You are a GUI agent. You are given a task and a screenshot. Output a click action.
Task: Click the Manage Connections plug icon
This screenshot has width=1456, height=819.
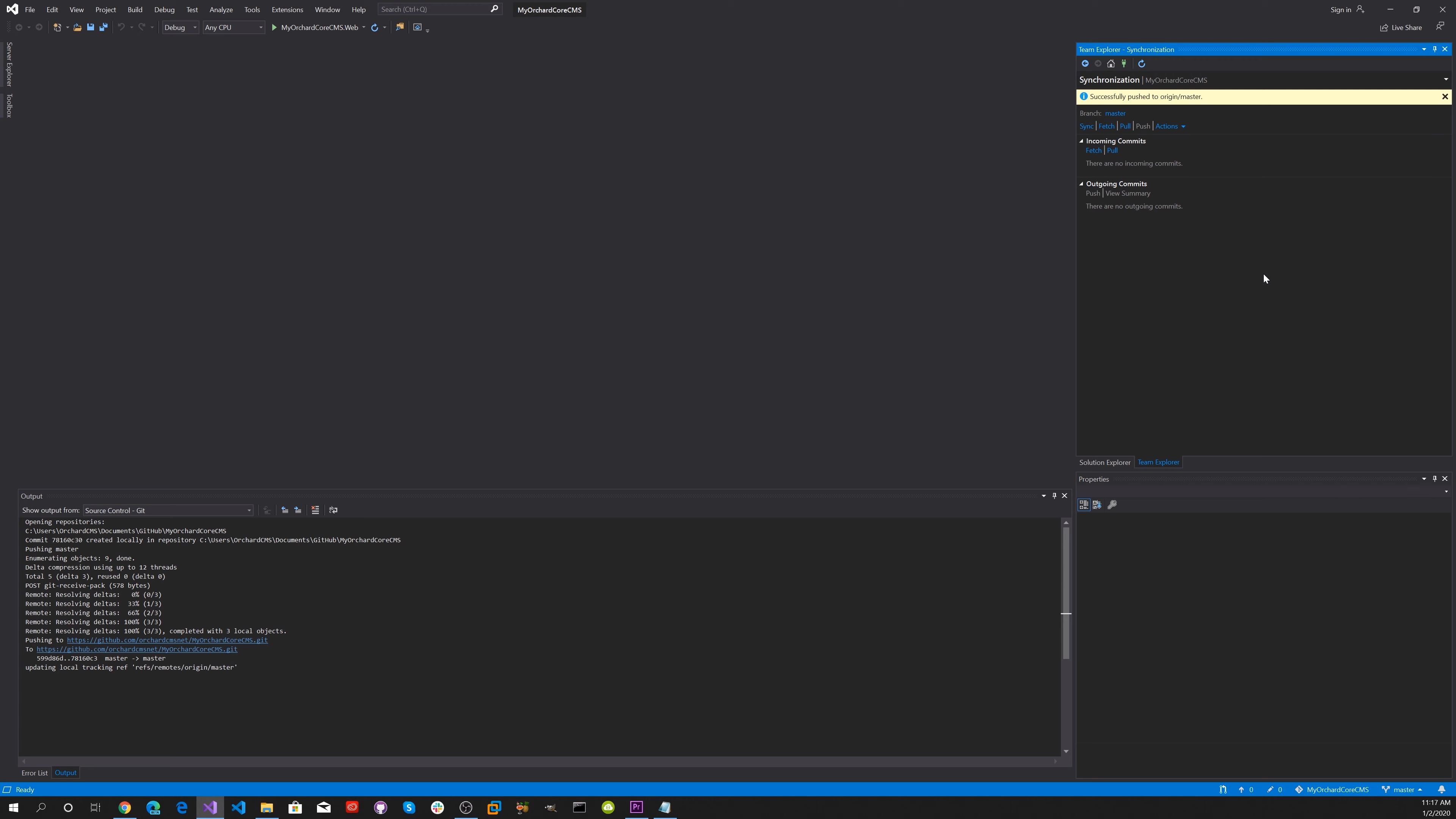click(1123, 63)
